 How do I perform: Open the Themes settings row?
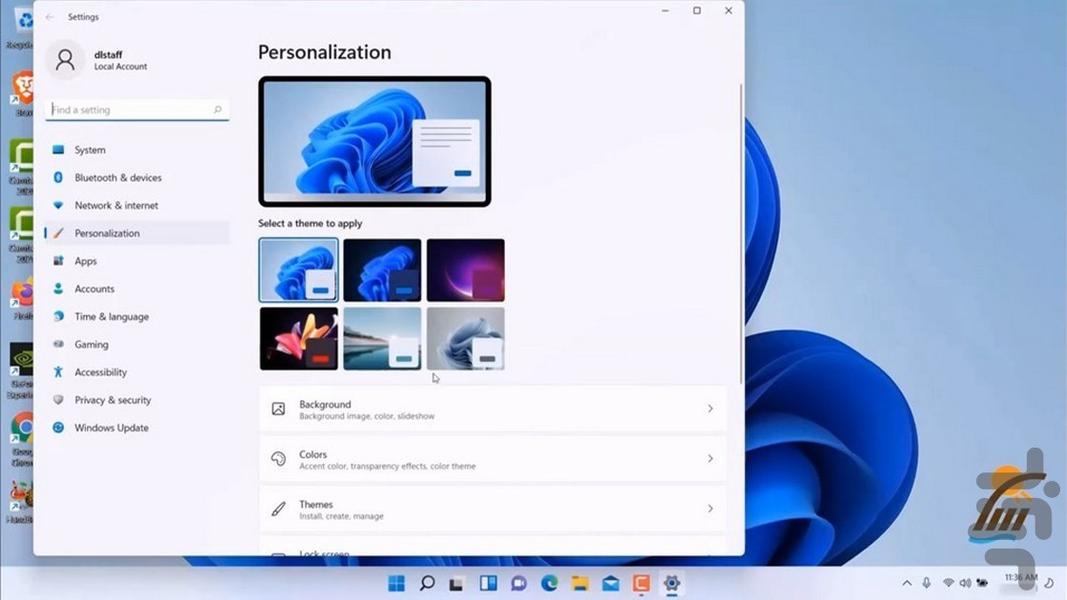(492, 509)
